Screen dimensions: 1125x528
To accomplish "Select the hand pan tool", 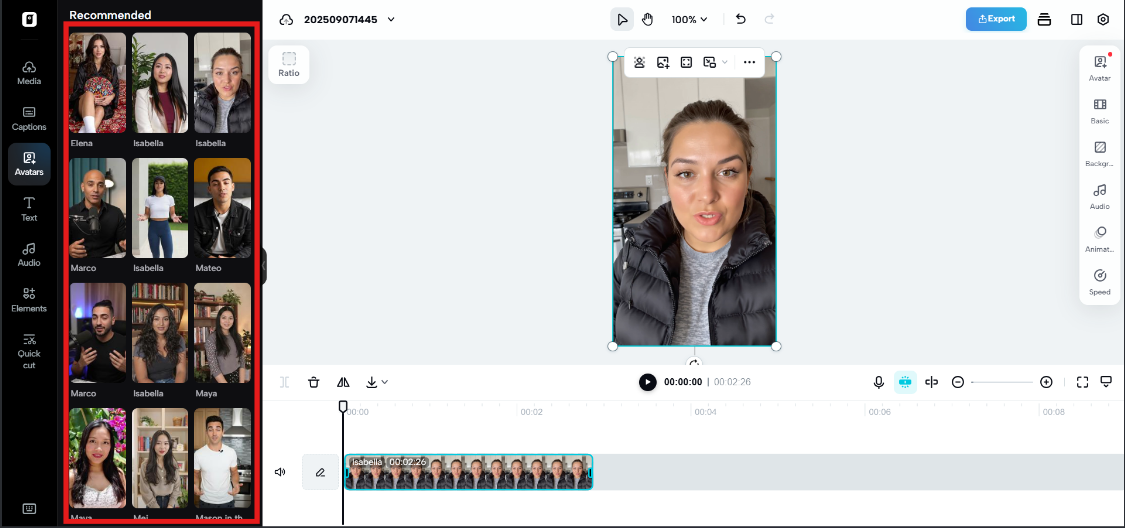I will pos(647,19).
